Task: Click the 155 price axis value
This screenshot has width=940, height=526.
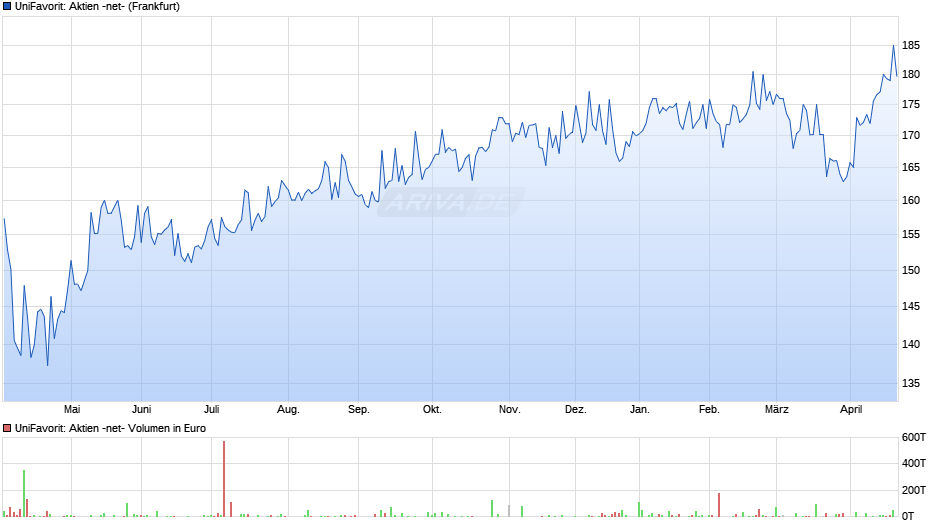Action: click(x=911, y=235)
